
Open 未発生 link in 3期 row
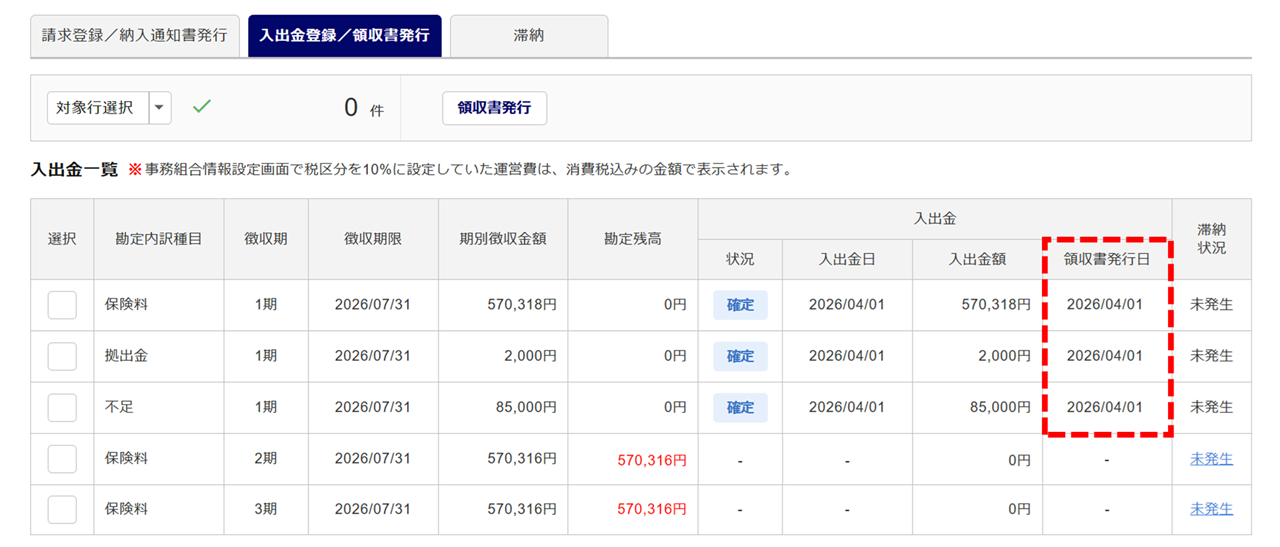tap(1211, 510)
